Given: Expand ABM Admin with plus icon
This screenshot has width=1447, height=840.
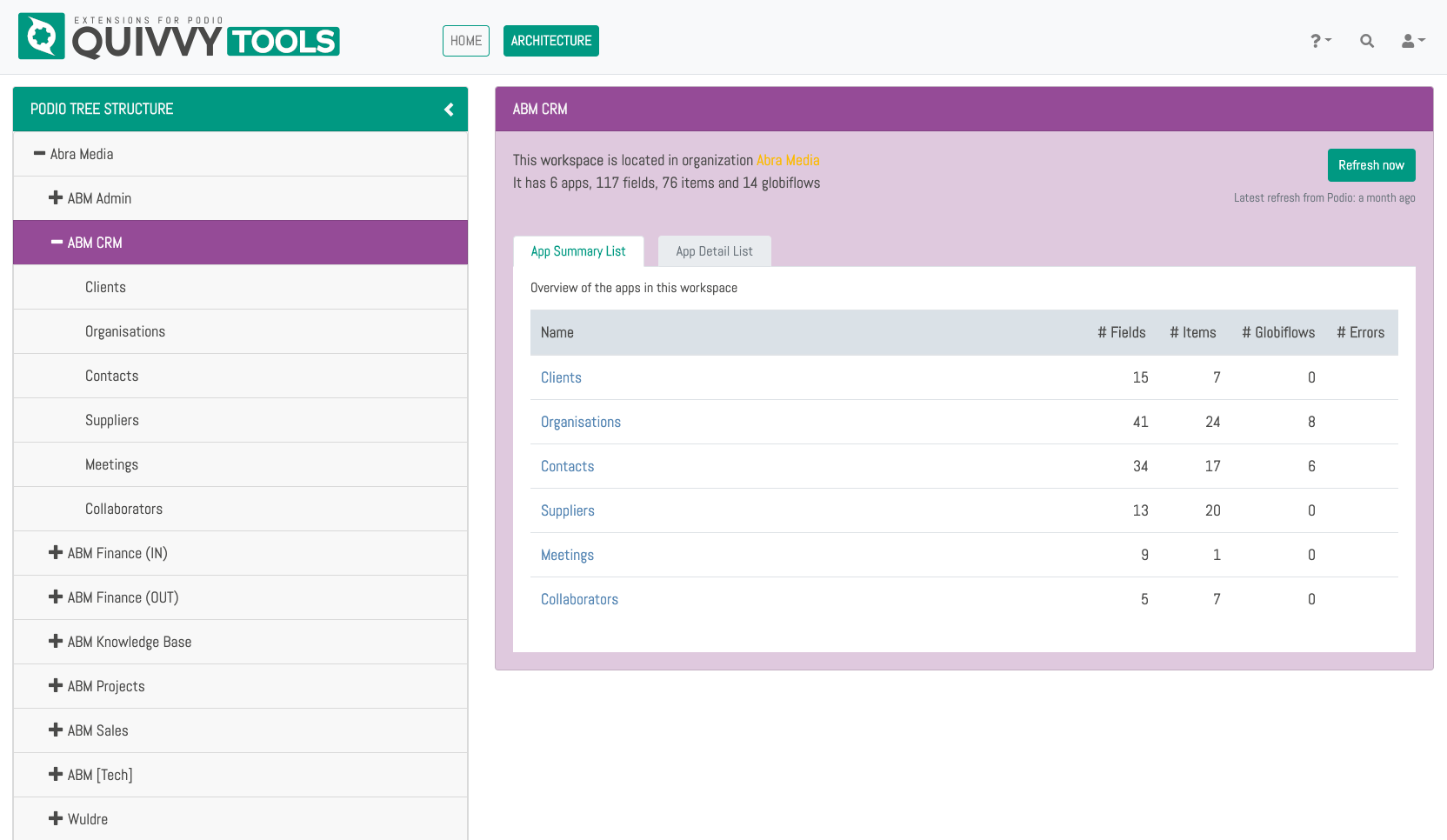Looking at the screenshot, I should tap(56, 198).
